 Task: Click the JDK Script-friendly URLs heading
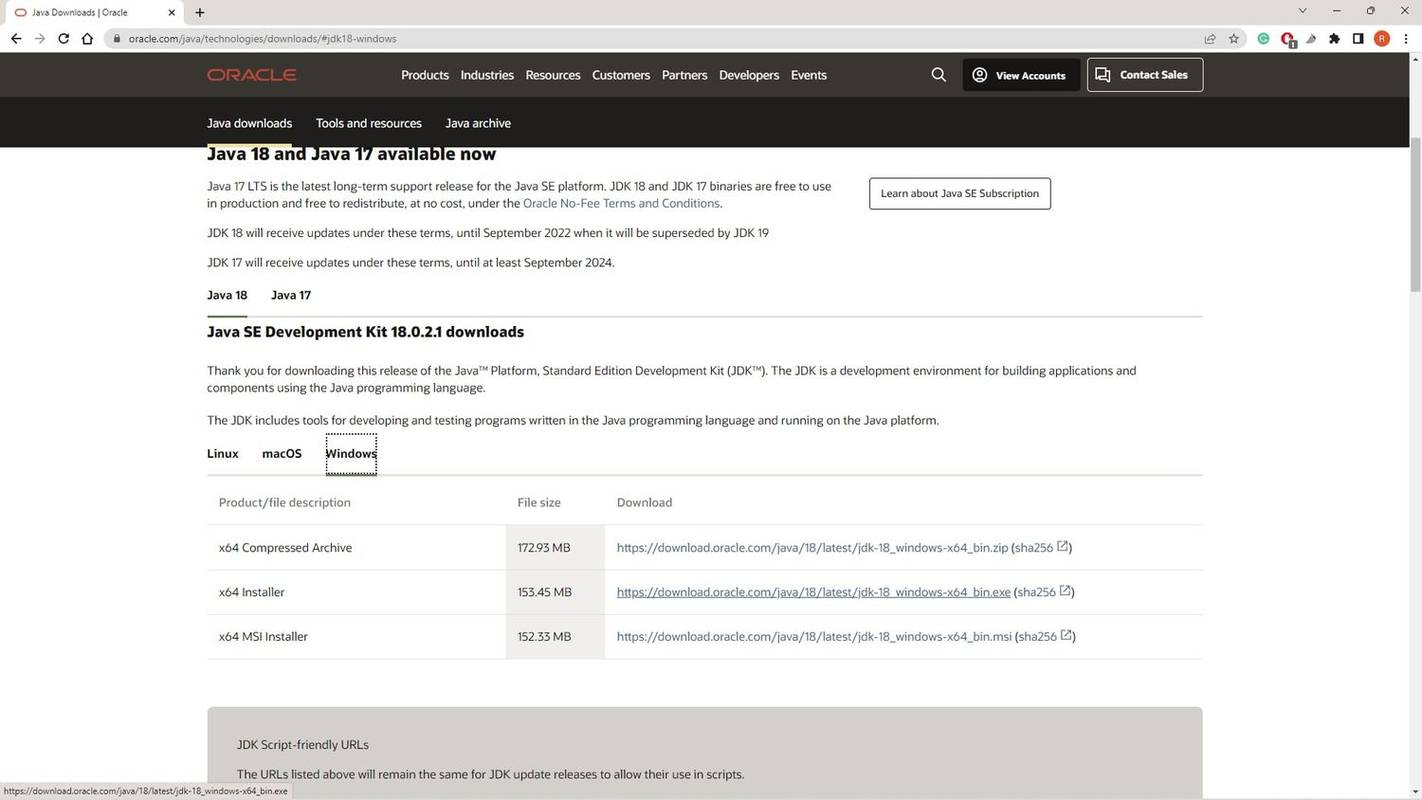[303, 745]
